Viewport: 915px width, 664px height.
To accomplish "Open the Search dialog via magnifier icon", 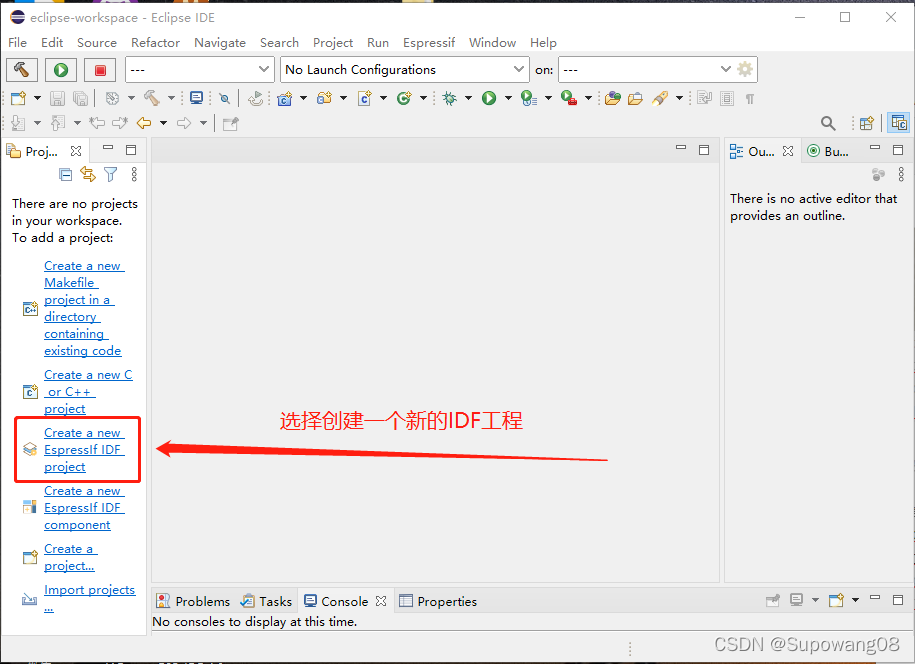I will click(x=827, y=122).
